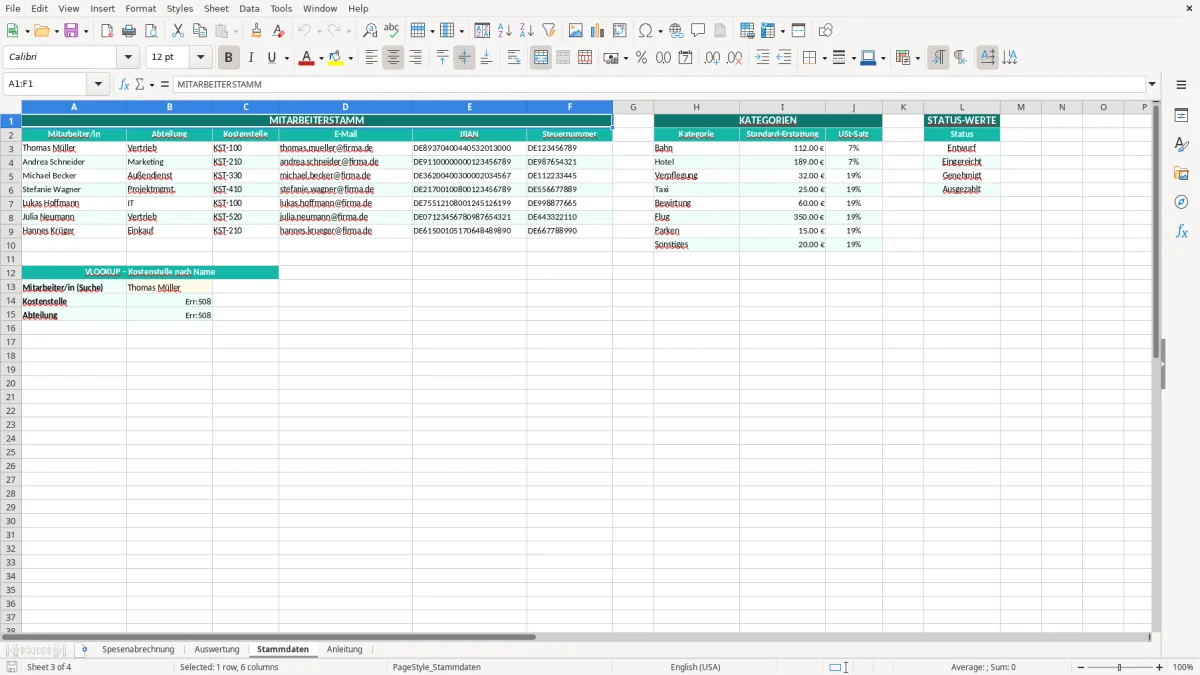Open Print Preview from the toolbar
The image size is (1200, 675).
click(x=150, y=31)
